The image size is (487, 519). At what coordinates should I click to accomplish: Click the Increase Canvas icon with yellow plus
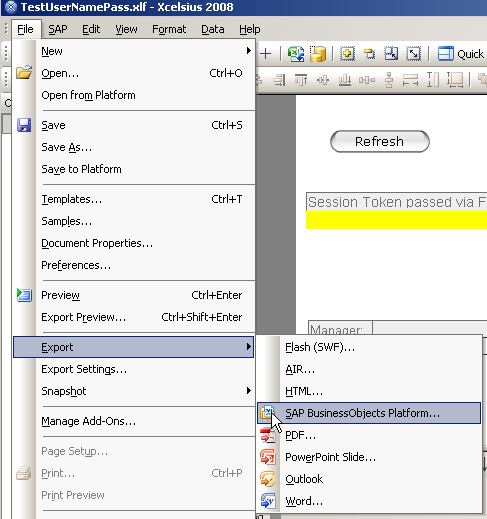pyautogui.click(x=347, y=53)
